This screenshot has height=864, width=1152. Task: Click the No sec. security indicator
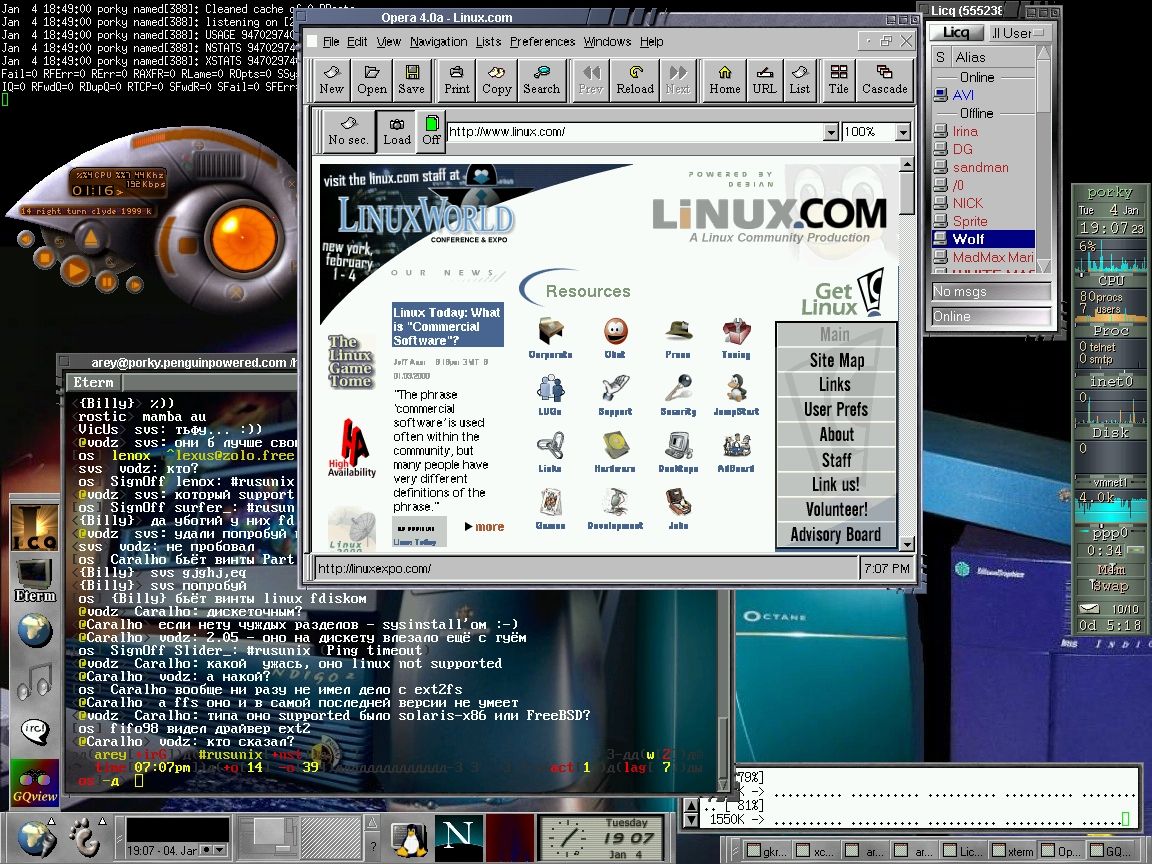tap(348, 132)
